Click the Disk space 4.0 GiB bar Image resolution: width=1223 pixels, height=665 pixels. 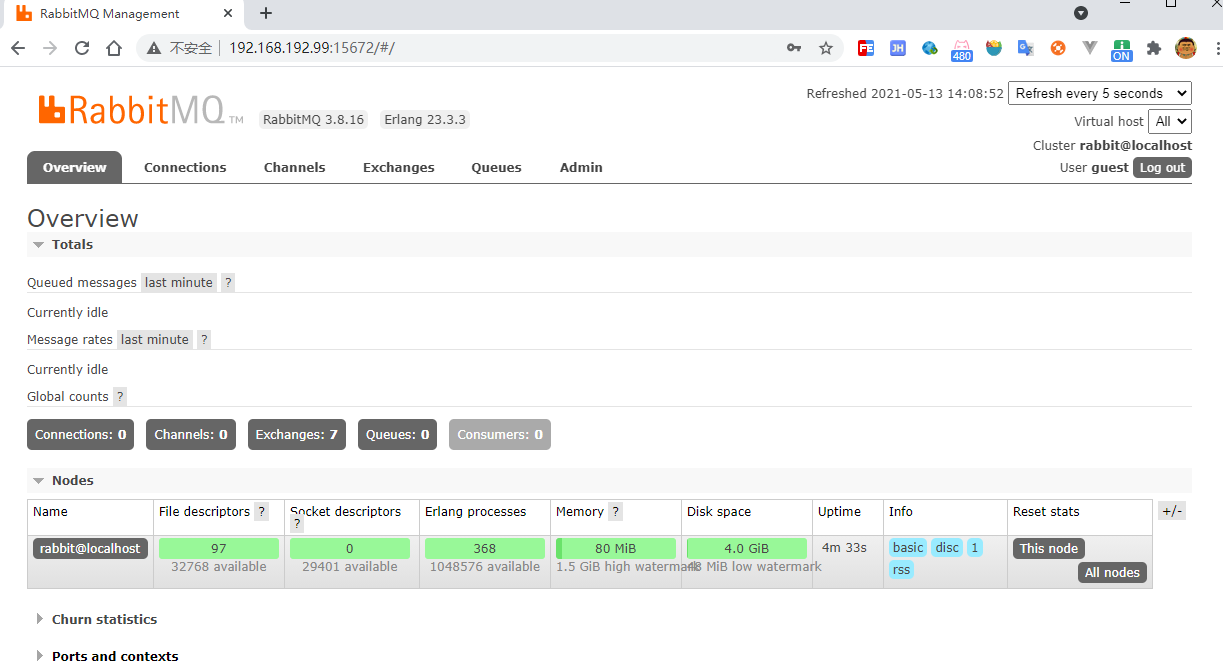click(x=747, y=549)
